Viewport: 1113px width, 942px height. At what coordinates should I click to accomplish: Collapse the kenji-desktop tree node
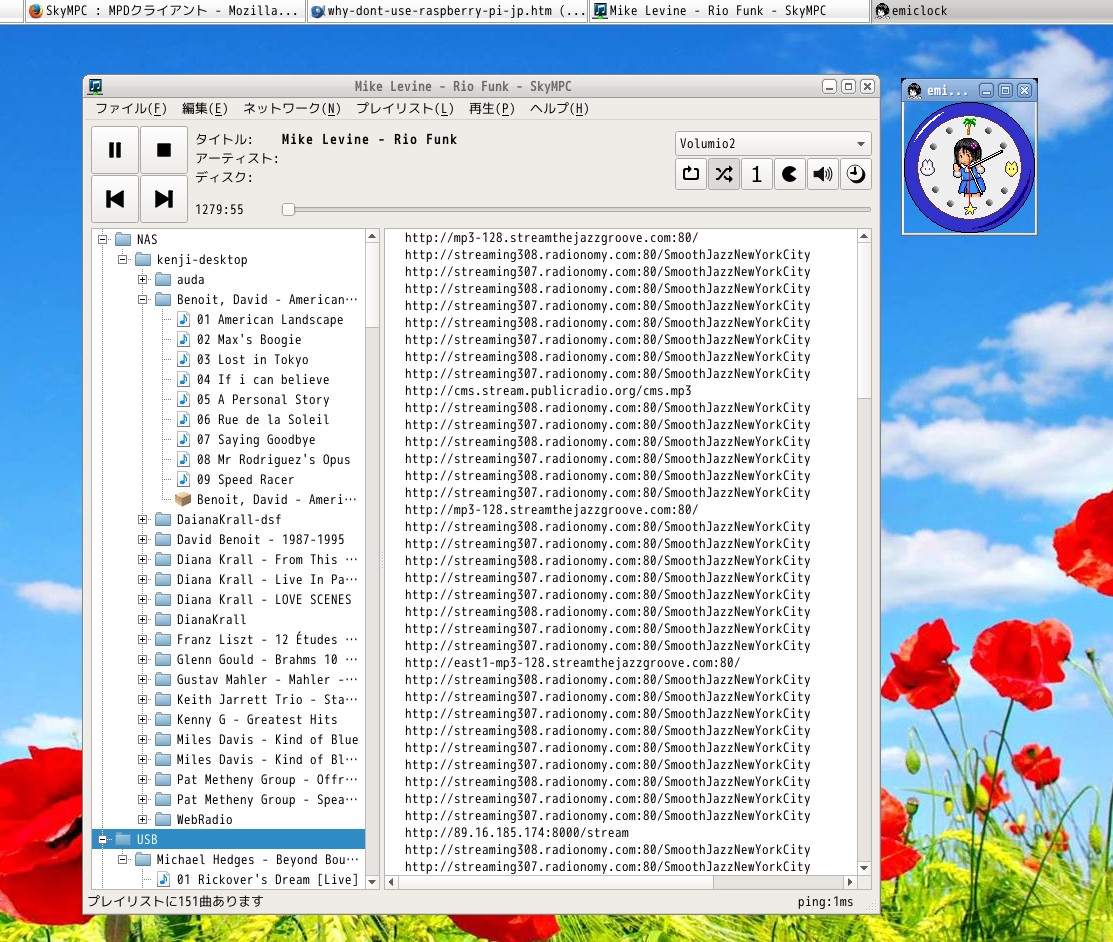(x=123, y=260)
